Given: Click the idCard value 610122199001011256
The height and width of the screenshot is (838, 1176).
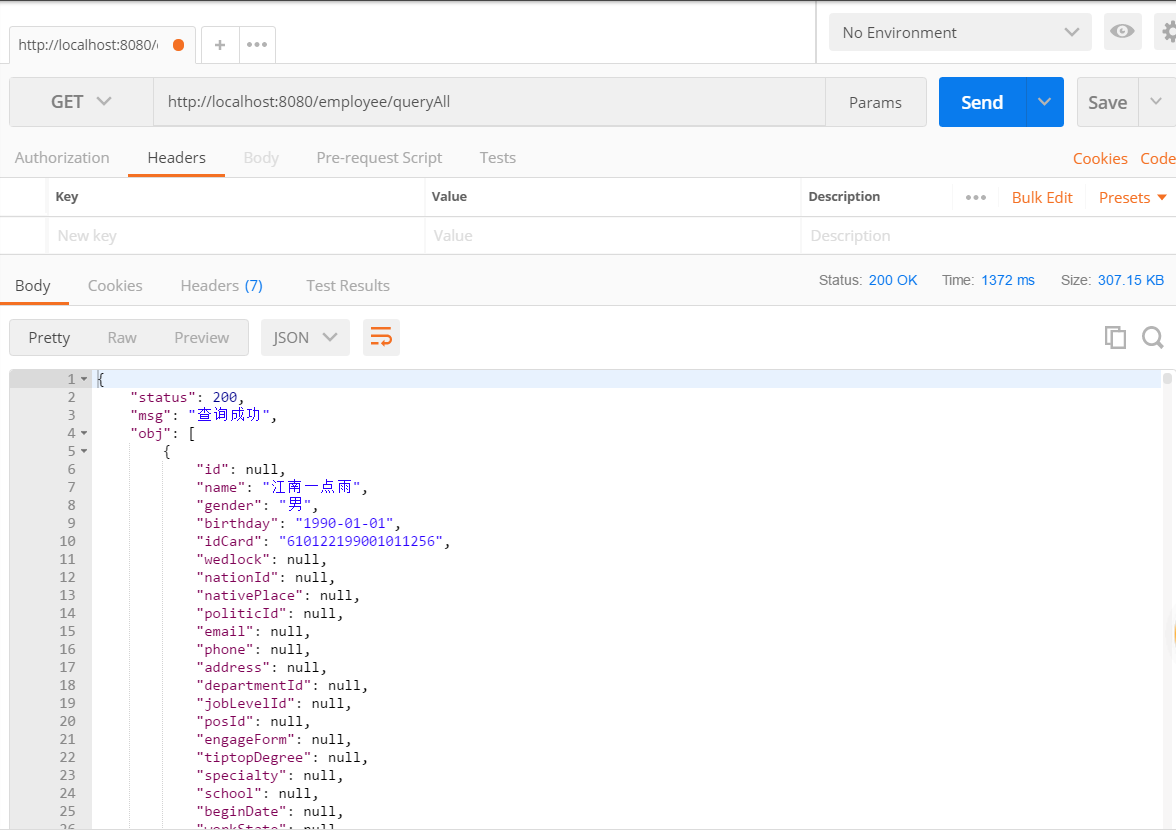Looking at the screenshot, I should pos(361,541).
